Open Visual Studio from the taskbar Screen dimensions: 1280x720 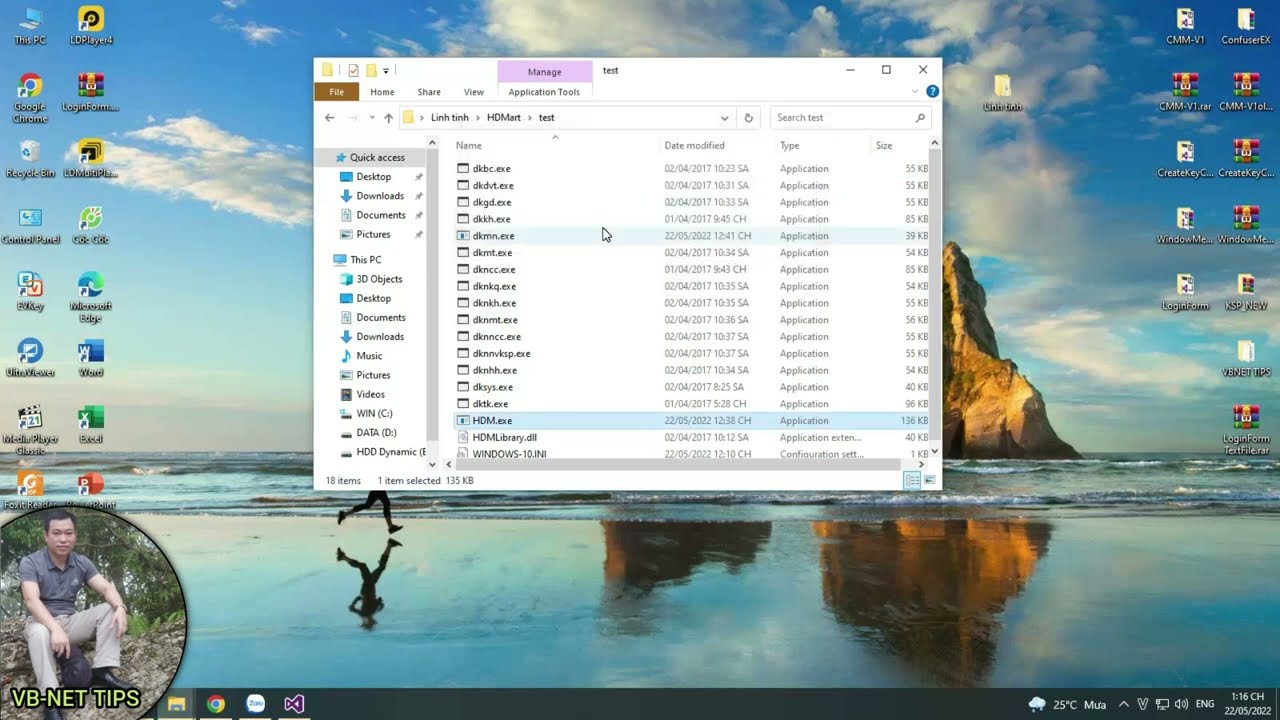pos(294,704)
